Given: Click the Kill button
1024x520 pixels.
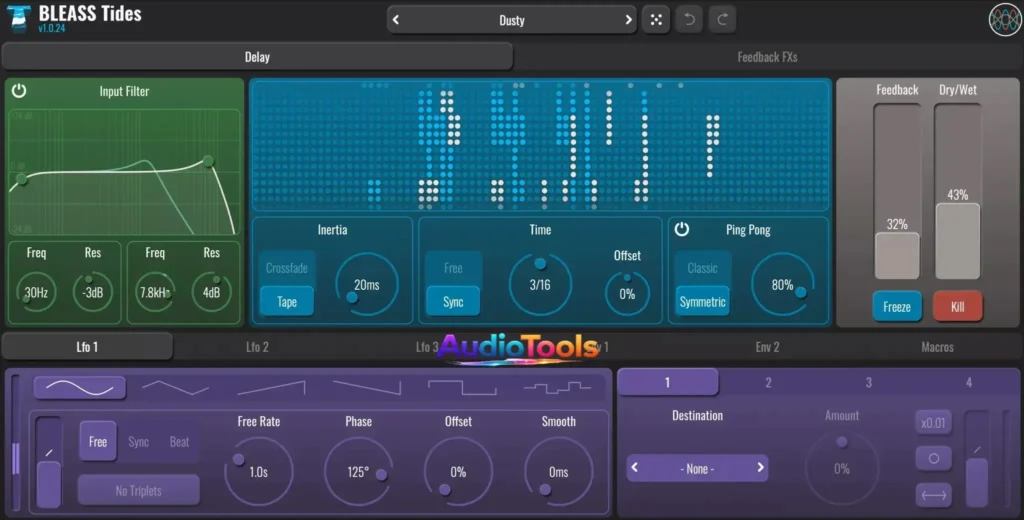Looking at the screenshot, I should [x=957, y=306].
